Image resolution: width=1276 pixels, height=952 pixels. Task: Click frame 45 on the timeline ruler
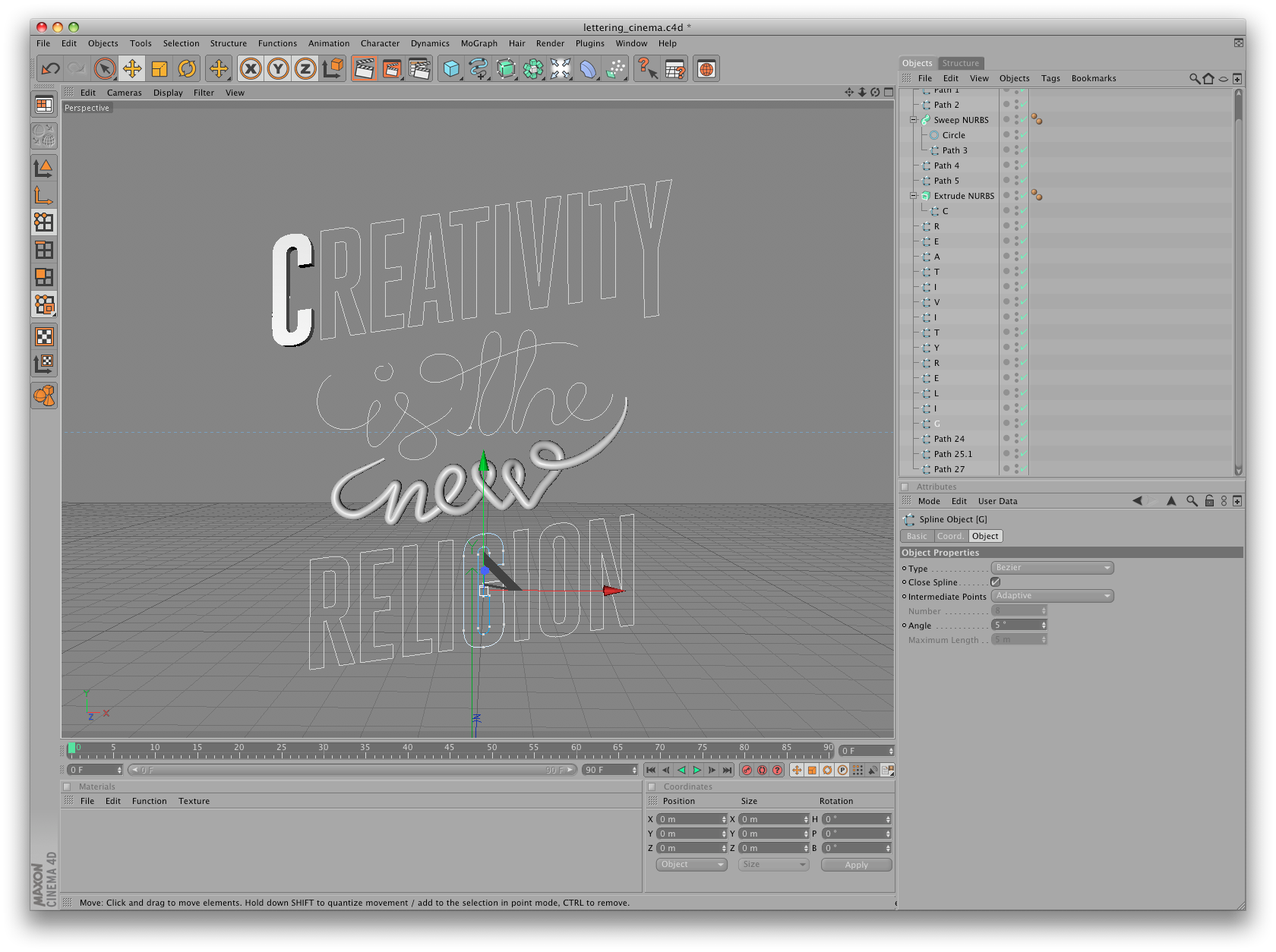(x=450, y=749)
